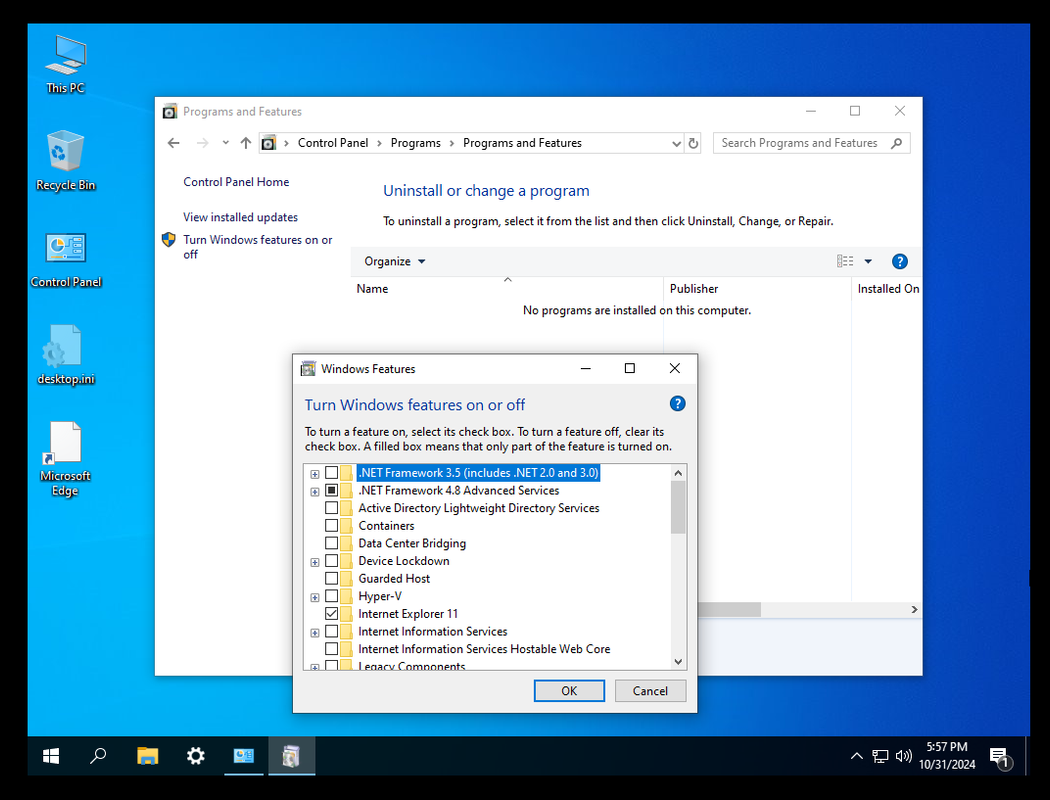The width and height of the screenshot is (1050, 800).
Task: Click the features list vertical scrollbar thumb
Action: (x=678, y=507)
